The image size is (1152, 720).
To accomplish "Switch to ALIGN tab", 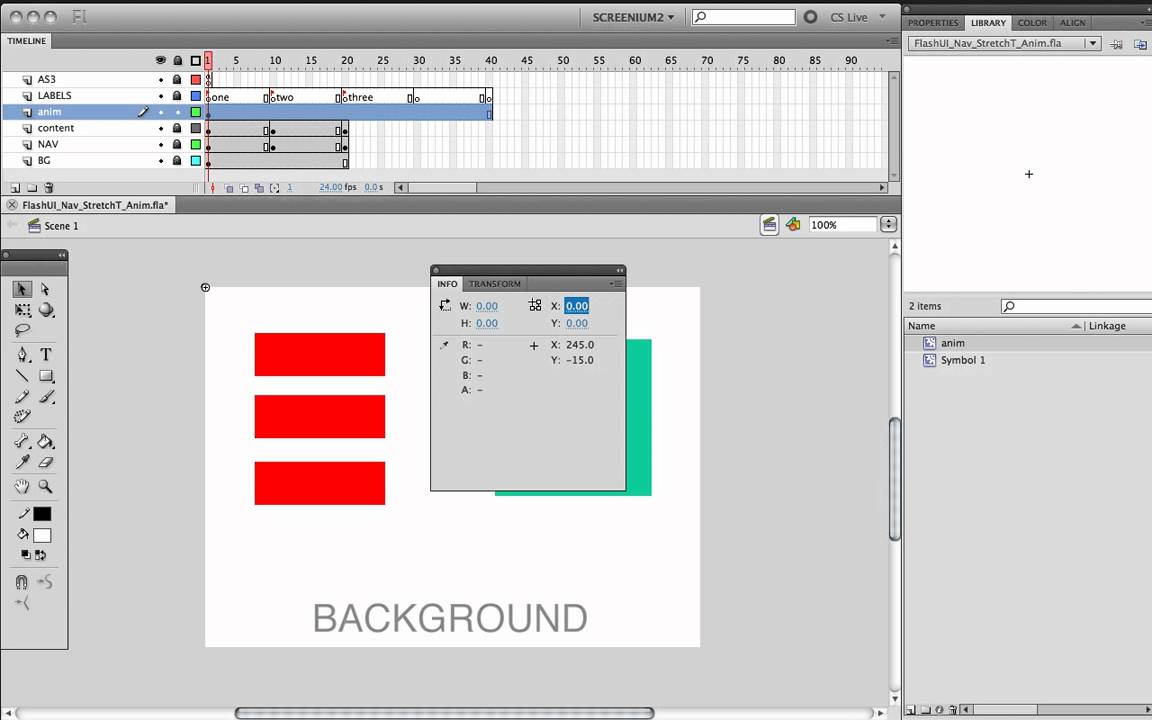I will click(x=1073, y=23).
